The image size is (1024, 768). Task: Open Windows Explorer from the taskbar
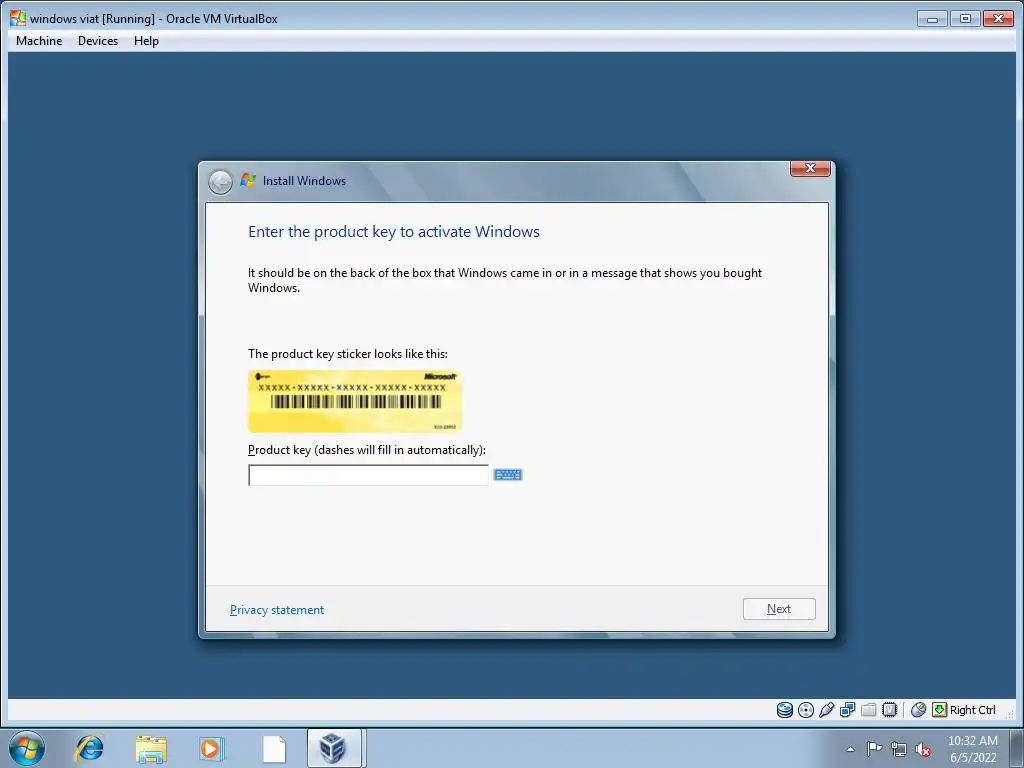click(x=151, y=748)
